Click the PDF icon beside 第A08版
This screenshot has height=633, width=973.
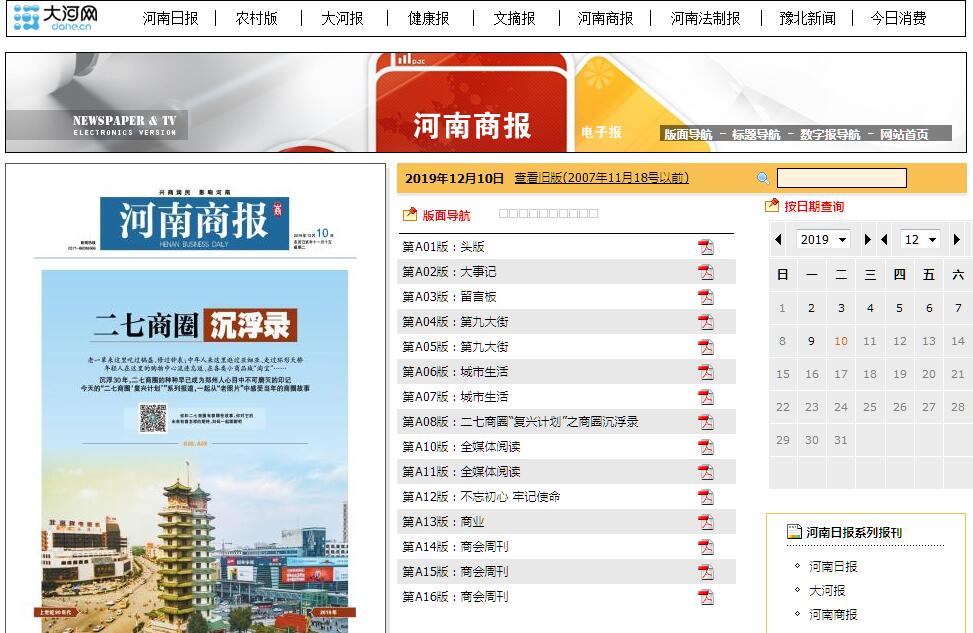coord(706,422)
